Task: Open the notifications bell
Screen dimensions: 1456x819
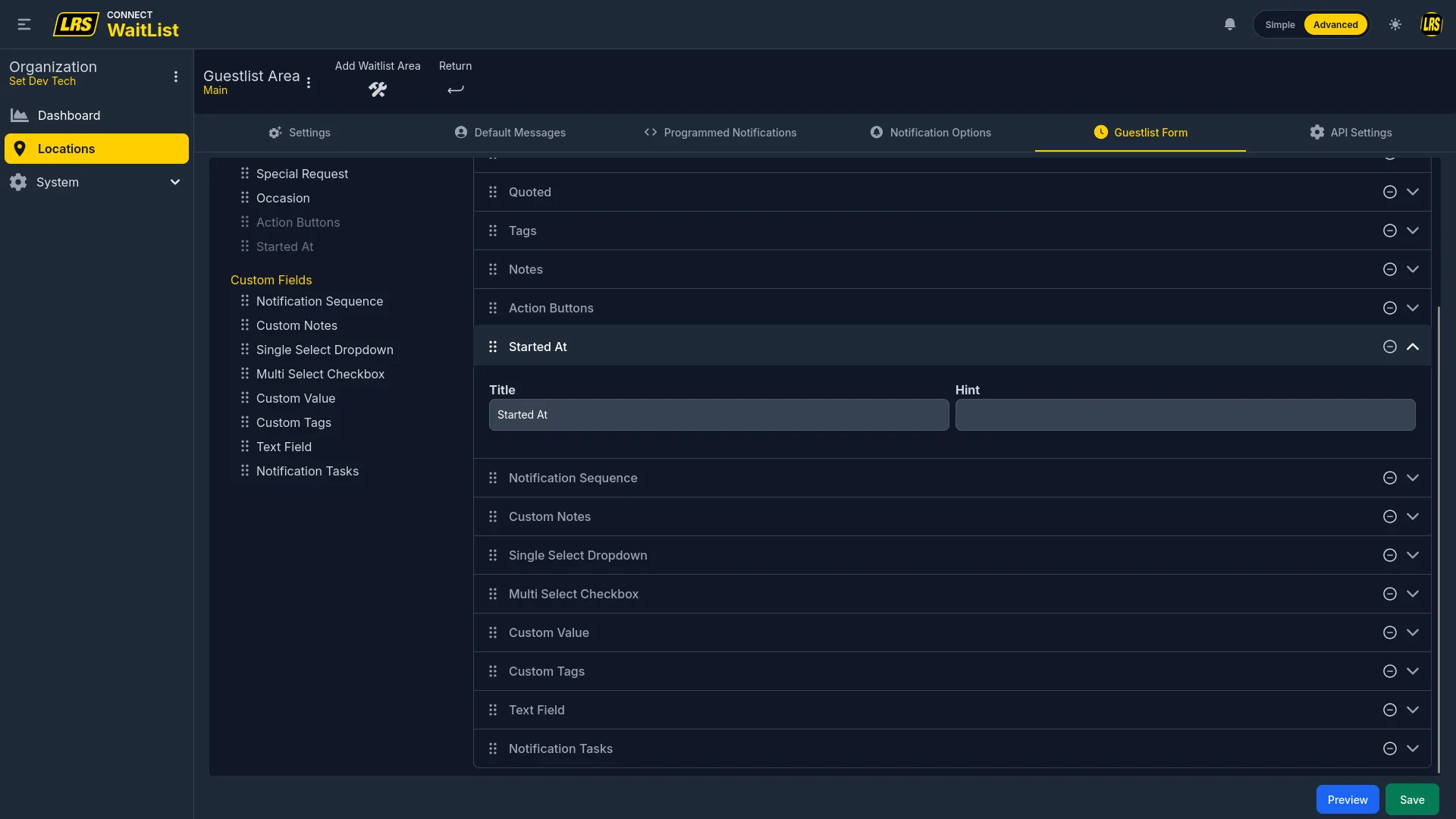Action: 1230,24
